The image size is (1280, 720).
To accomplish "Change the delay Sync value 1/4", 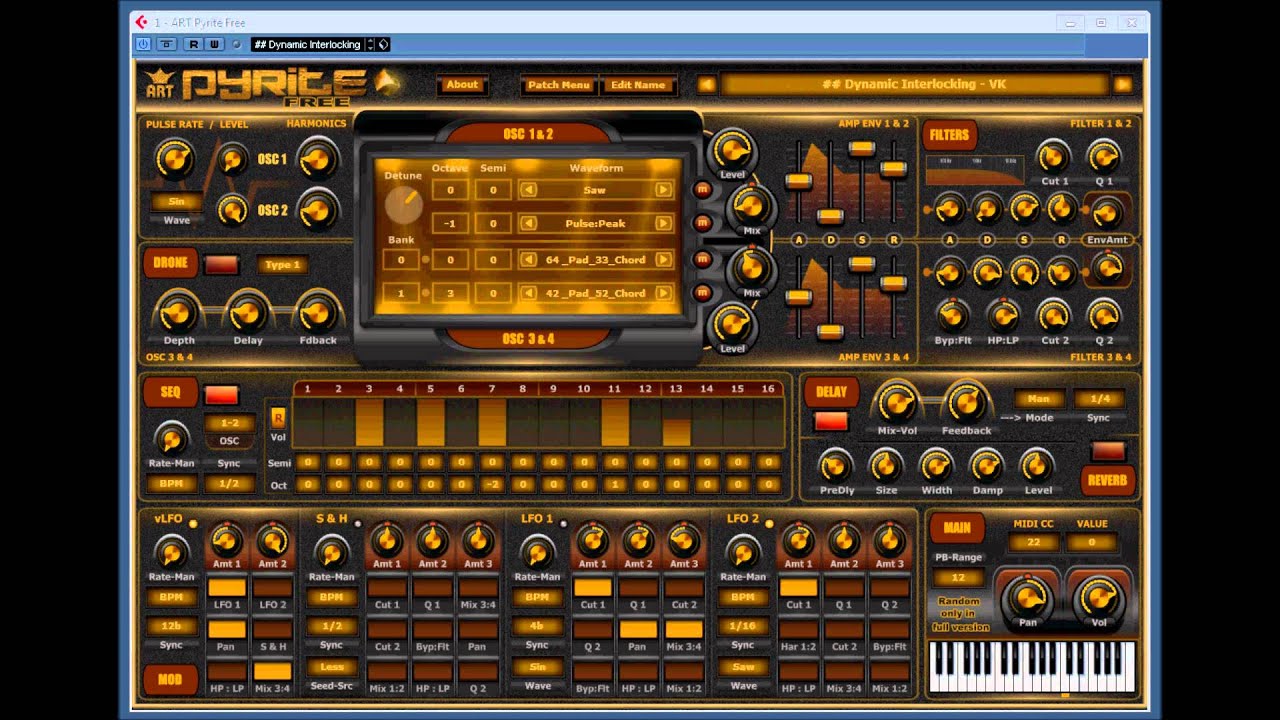I will [x=1099, y=399].
